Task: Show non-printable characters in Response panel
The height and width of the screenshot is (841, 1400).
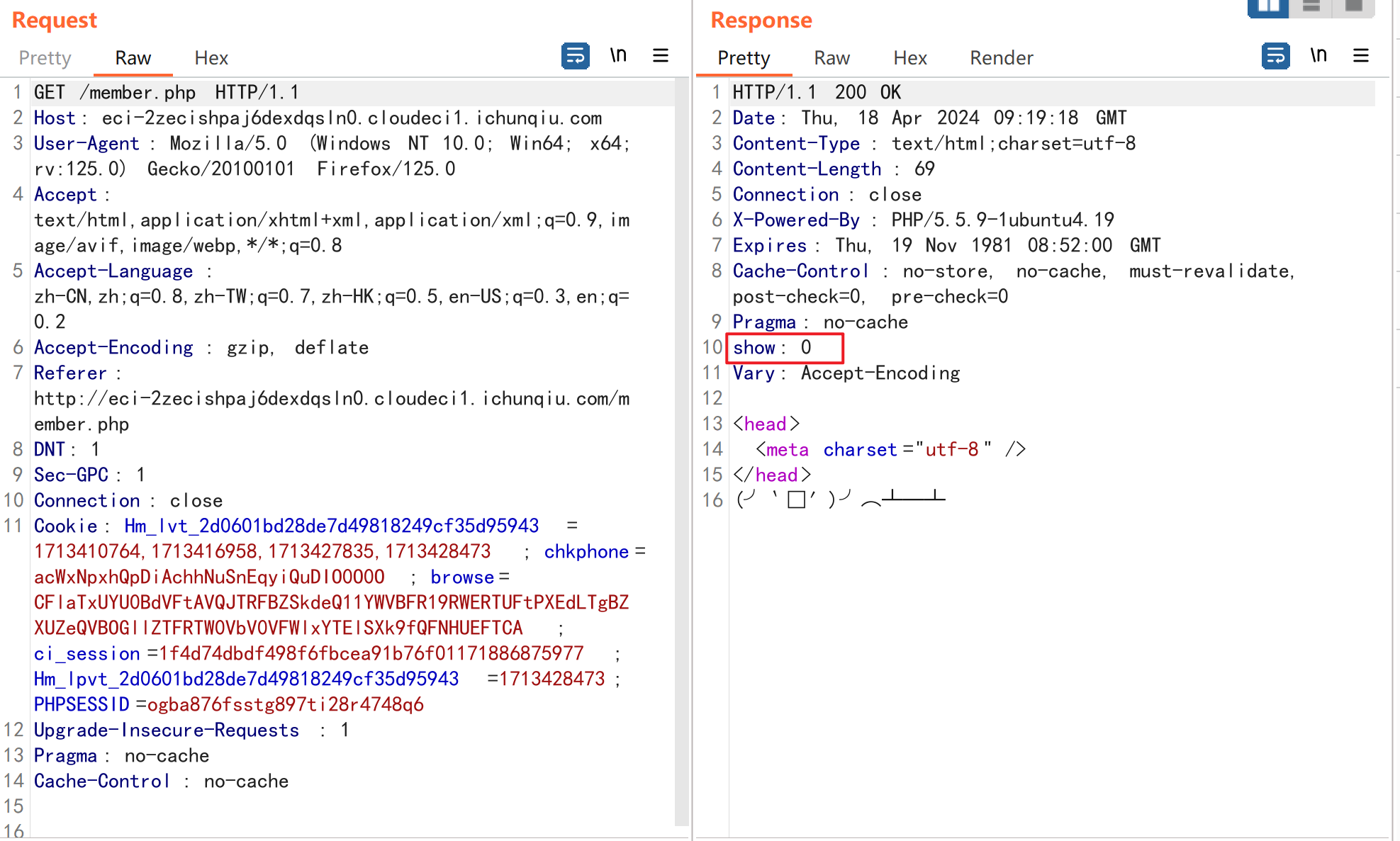Action: 1318,56
